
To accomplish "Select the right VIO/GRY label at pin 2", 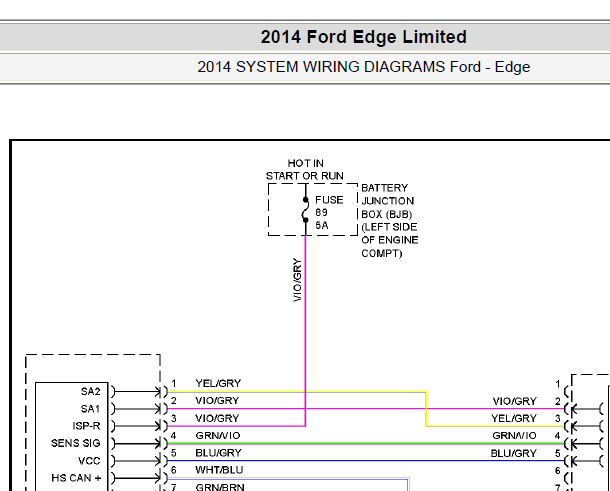I will (x=514, y=401).
